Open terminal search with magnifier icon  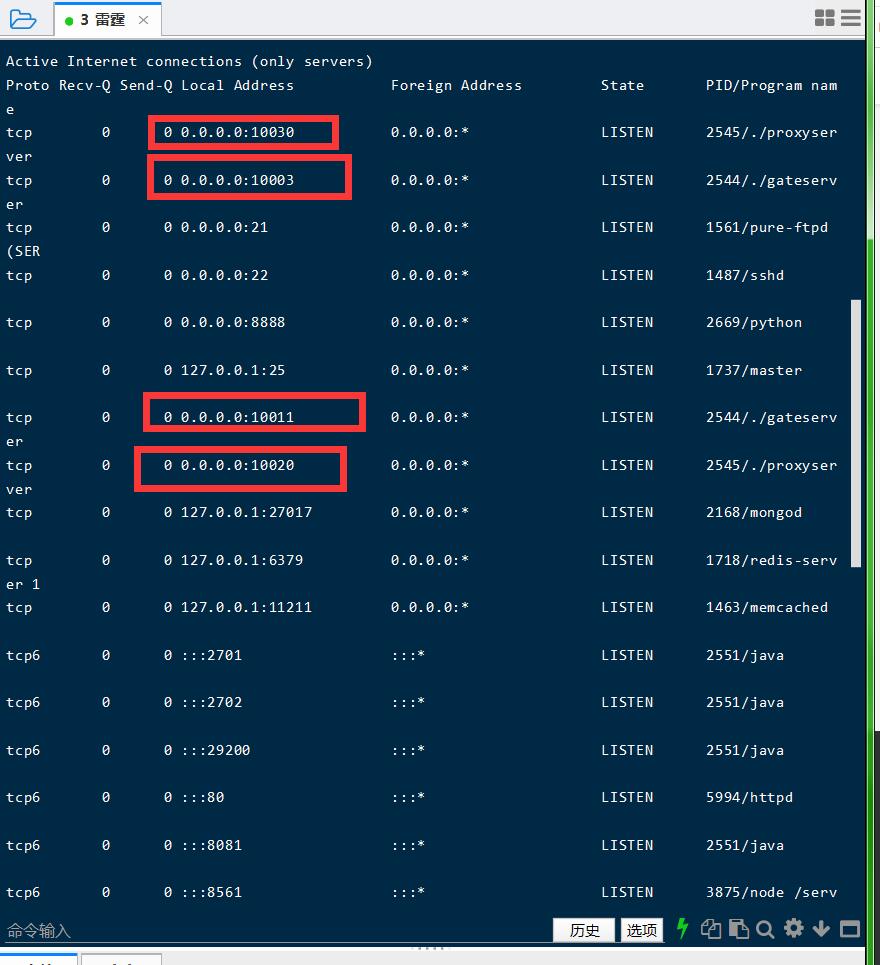point(766,929)
